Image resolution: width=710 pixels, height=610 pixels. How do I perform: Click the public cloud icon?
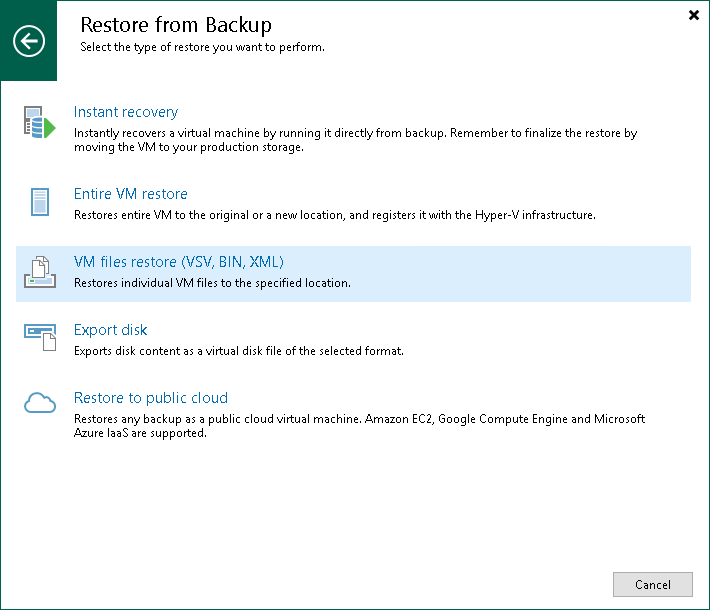tap(40, 404)
